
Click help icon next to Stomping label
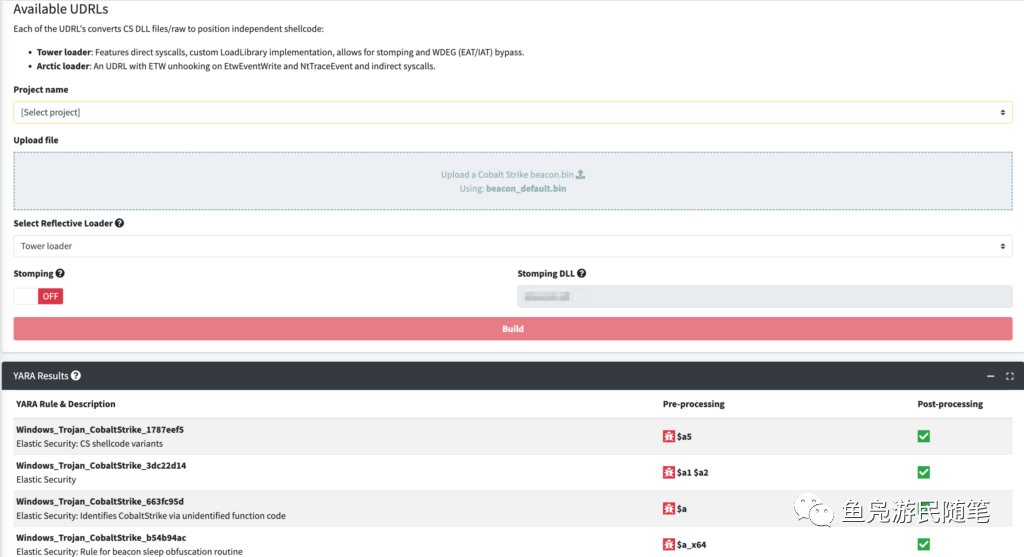(60, 274)
